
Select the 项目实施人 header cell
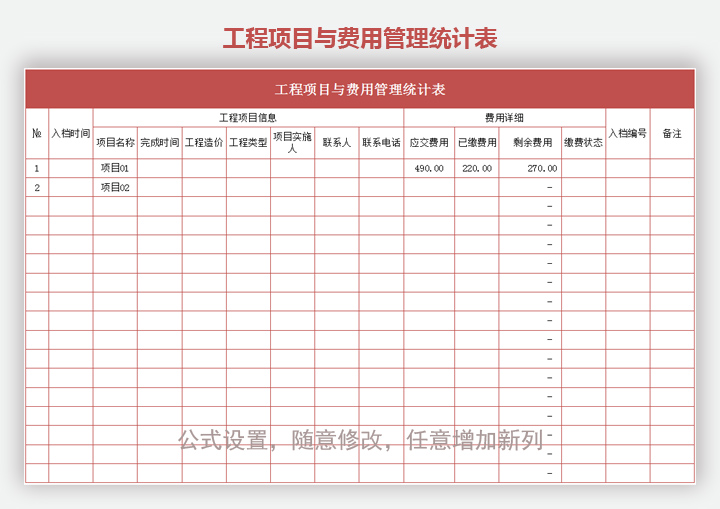click(x=292, y=143)
